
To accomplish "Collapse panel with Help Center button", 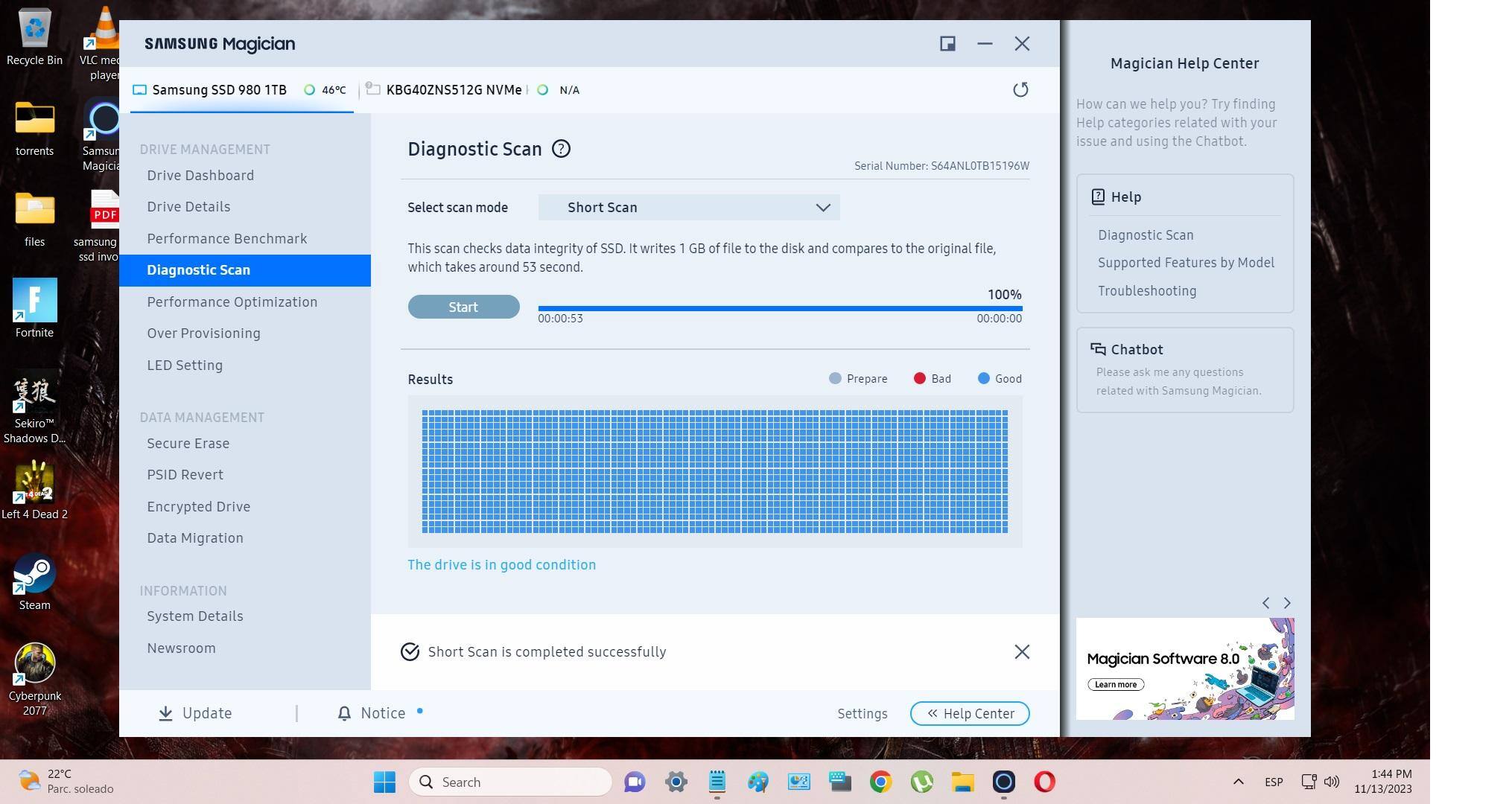I will (x=969, y=714).
